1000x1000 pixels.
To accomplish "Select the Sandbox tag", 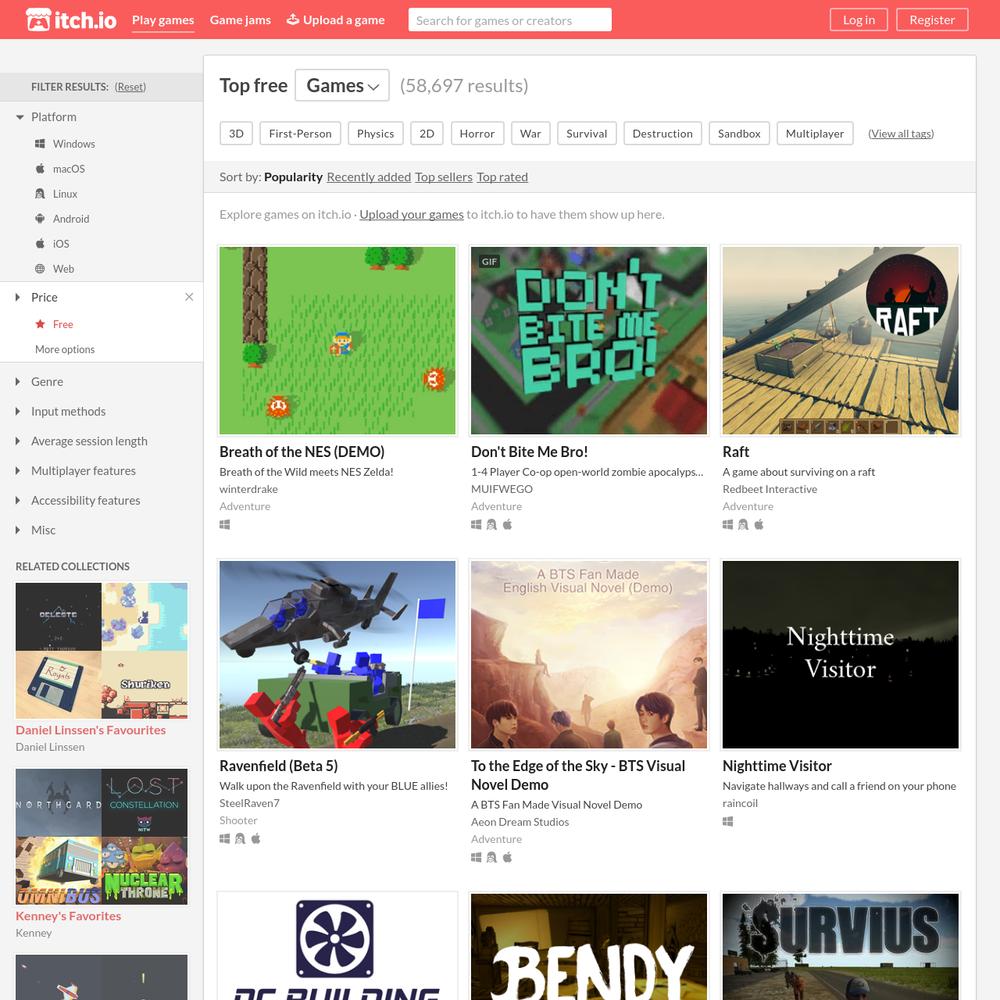I will click(x=739, y=133).
